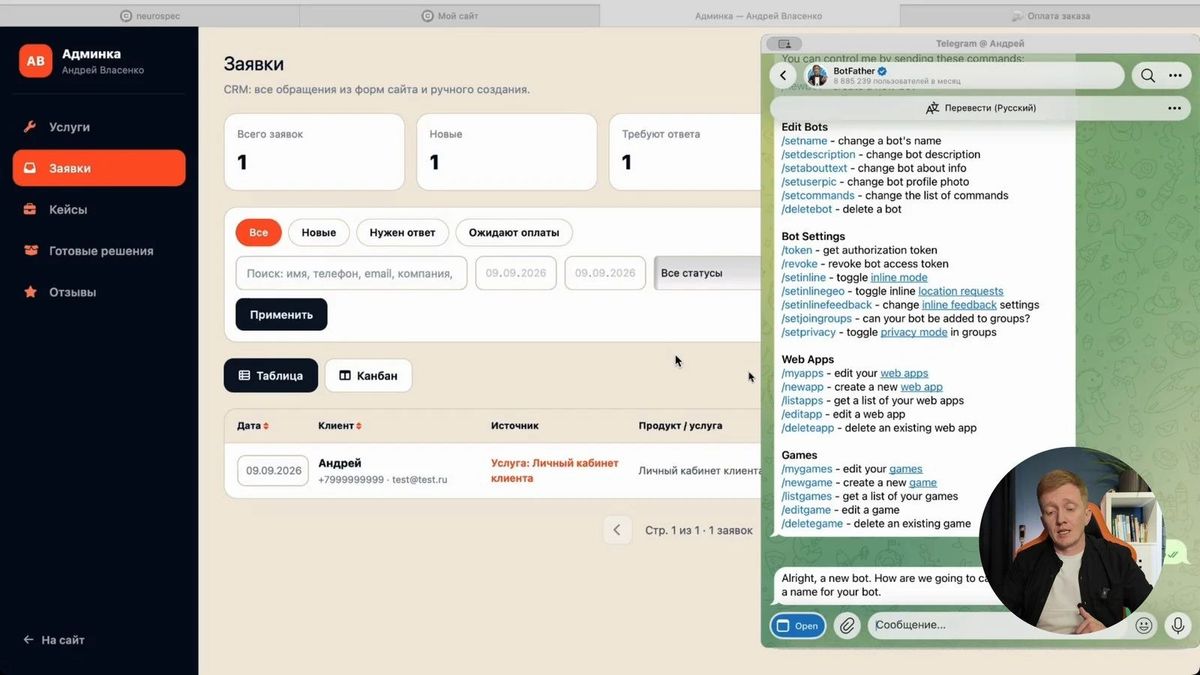Click the inline mode link

[899, 278]
